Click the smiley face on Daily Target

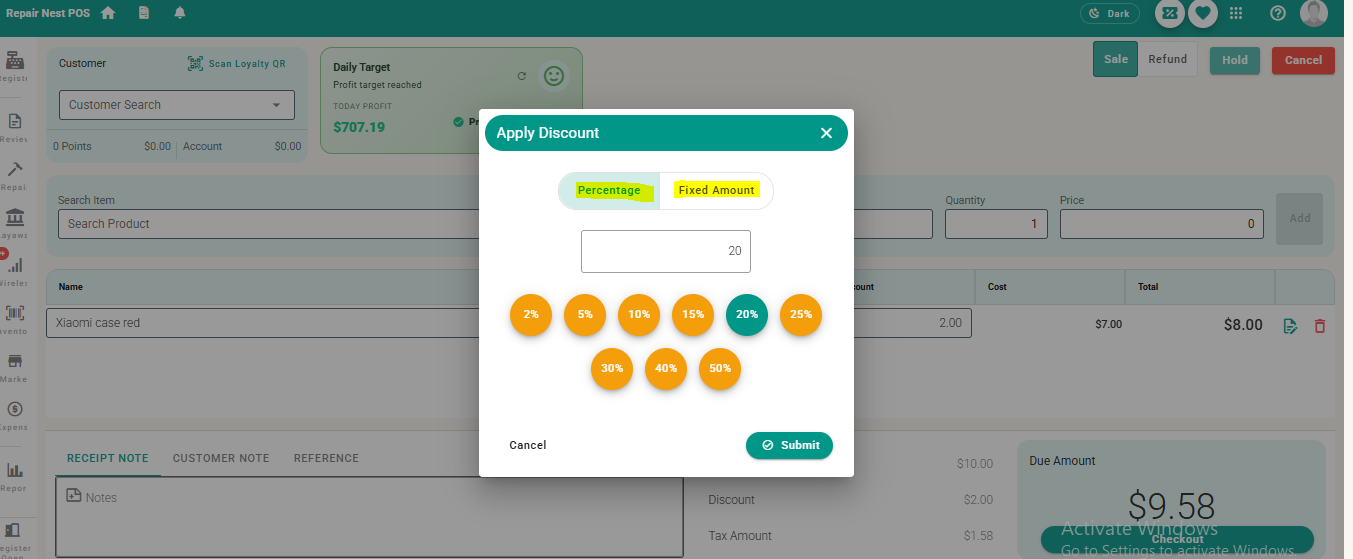pyautogui.click(x=553, y=76)
